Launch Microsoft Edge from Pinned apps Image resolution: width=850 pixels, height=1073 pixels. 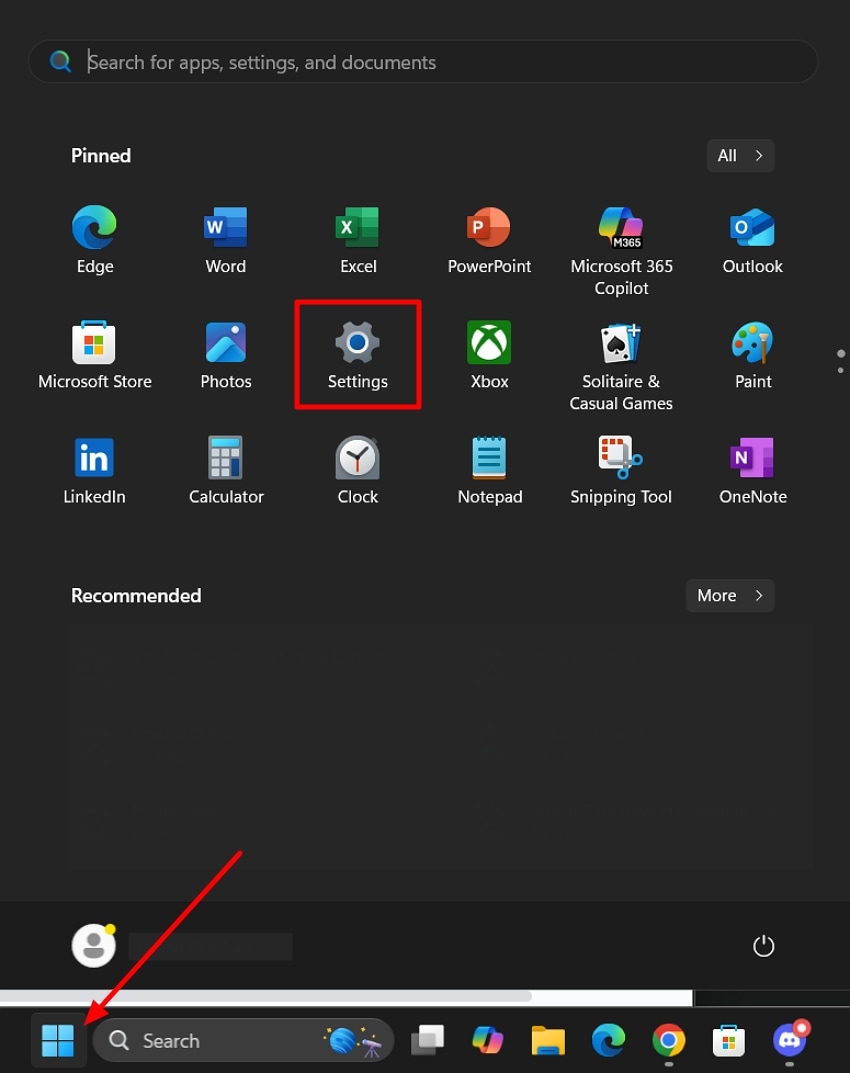(94, 227)
